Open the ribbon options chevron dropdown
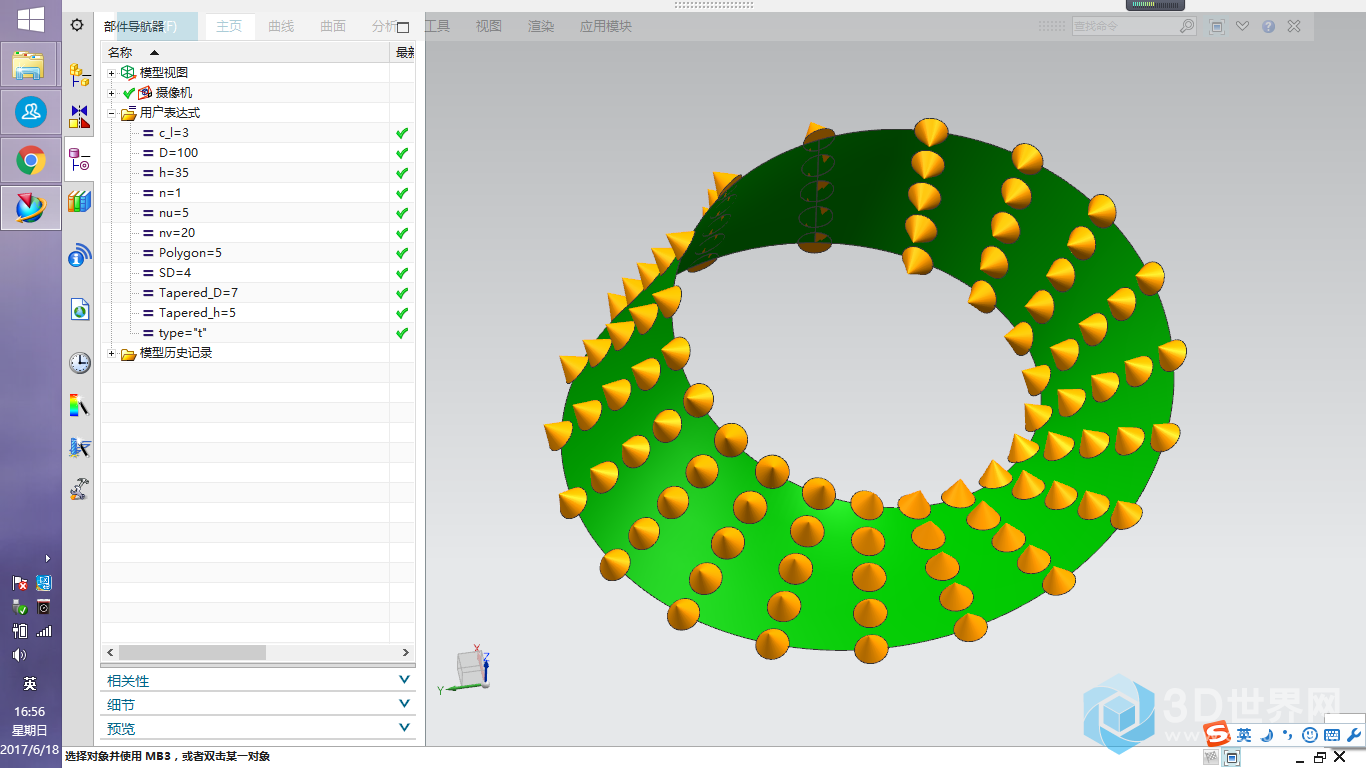 (1242, 27)
